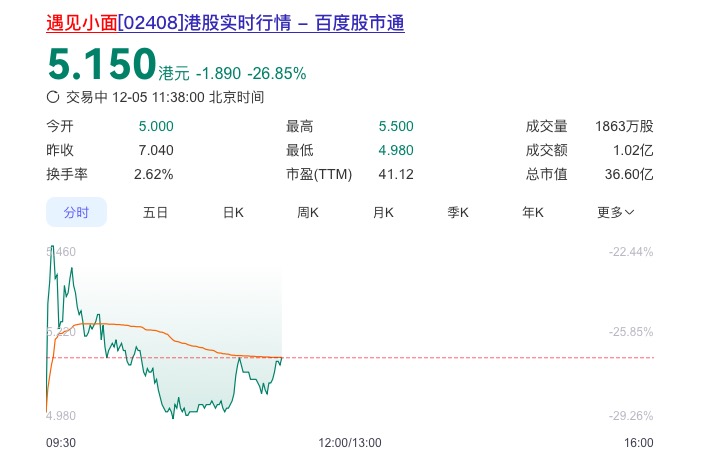The image size is (721, 454).
Task: Click the refresh icon beside 交易中
Action: pyautogui.click(x=53, y=97)
